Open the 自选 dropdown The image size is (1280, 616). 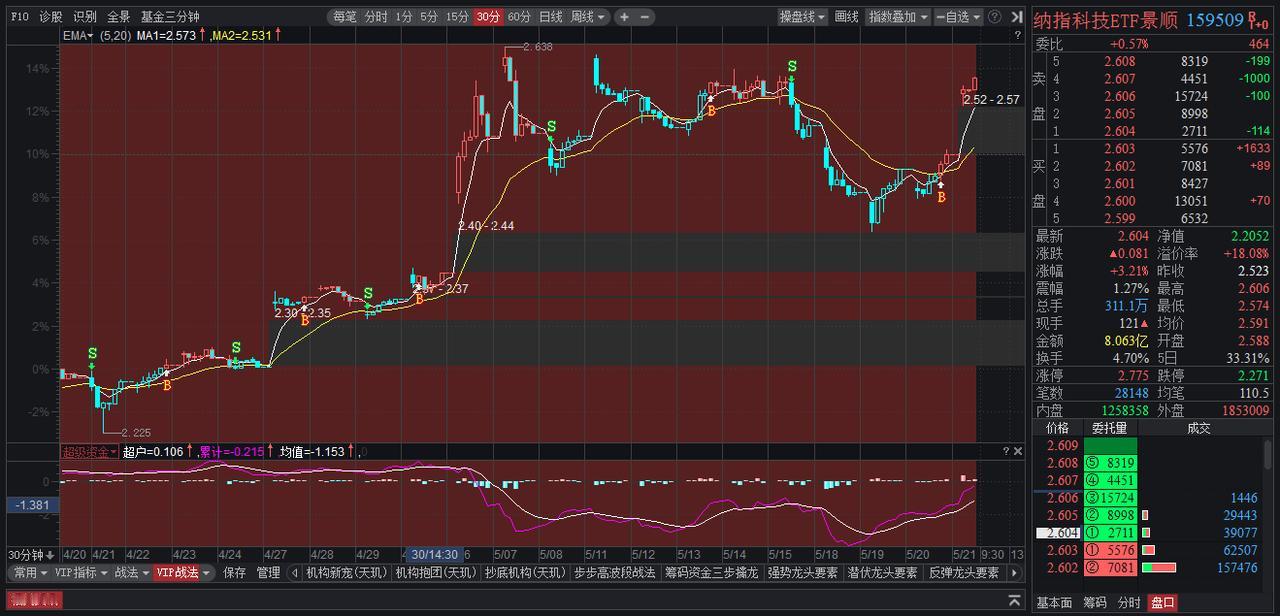tap(958, 17)
